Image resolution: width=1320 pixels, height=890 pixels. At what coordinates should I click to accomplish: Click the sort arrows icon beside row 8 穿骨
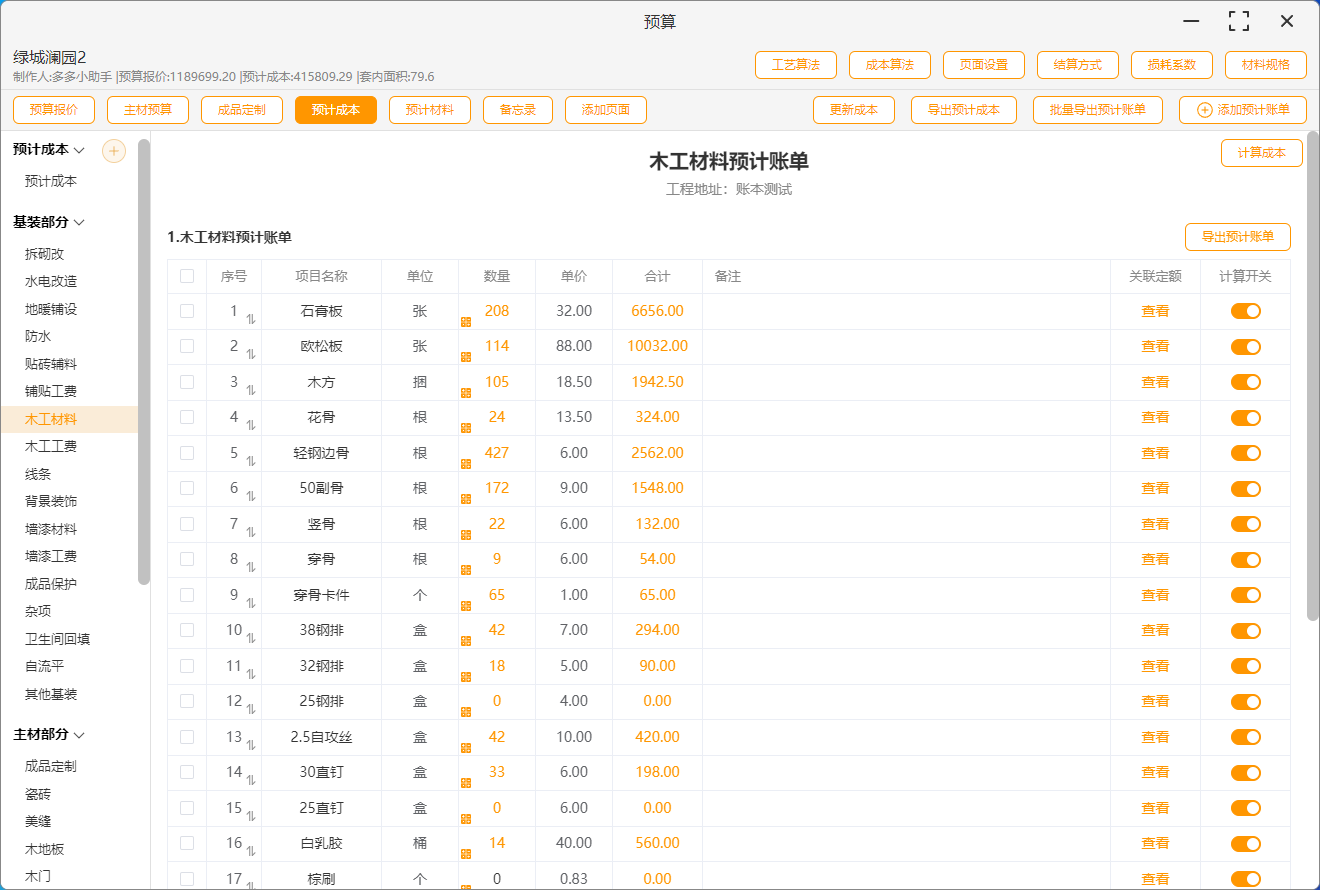tap(251, 567)
